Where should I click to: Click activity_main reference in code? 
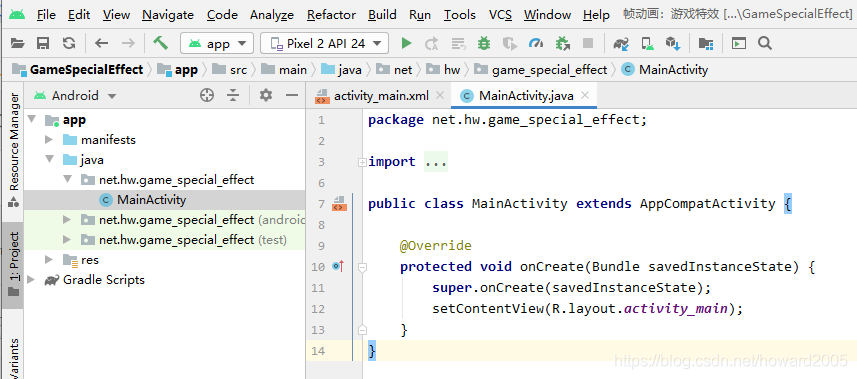tap(676, 308)
